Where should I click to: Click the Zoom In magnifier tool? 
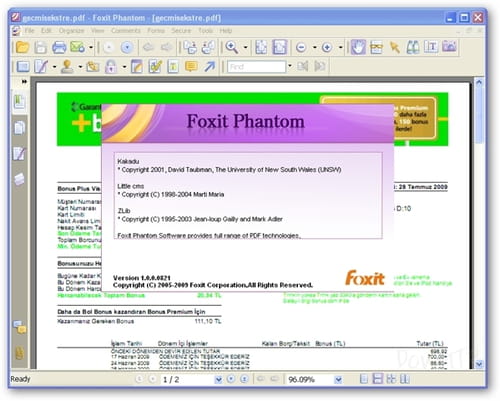coord(232,47)
